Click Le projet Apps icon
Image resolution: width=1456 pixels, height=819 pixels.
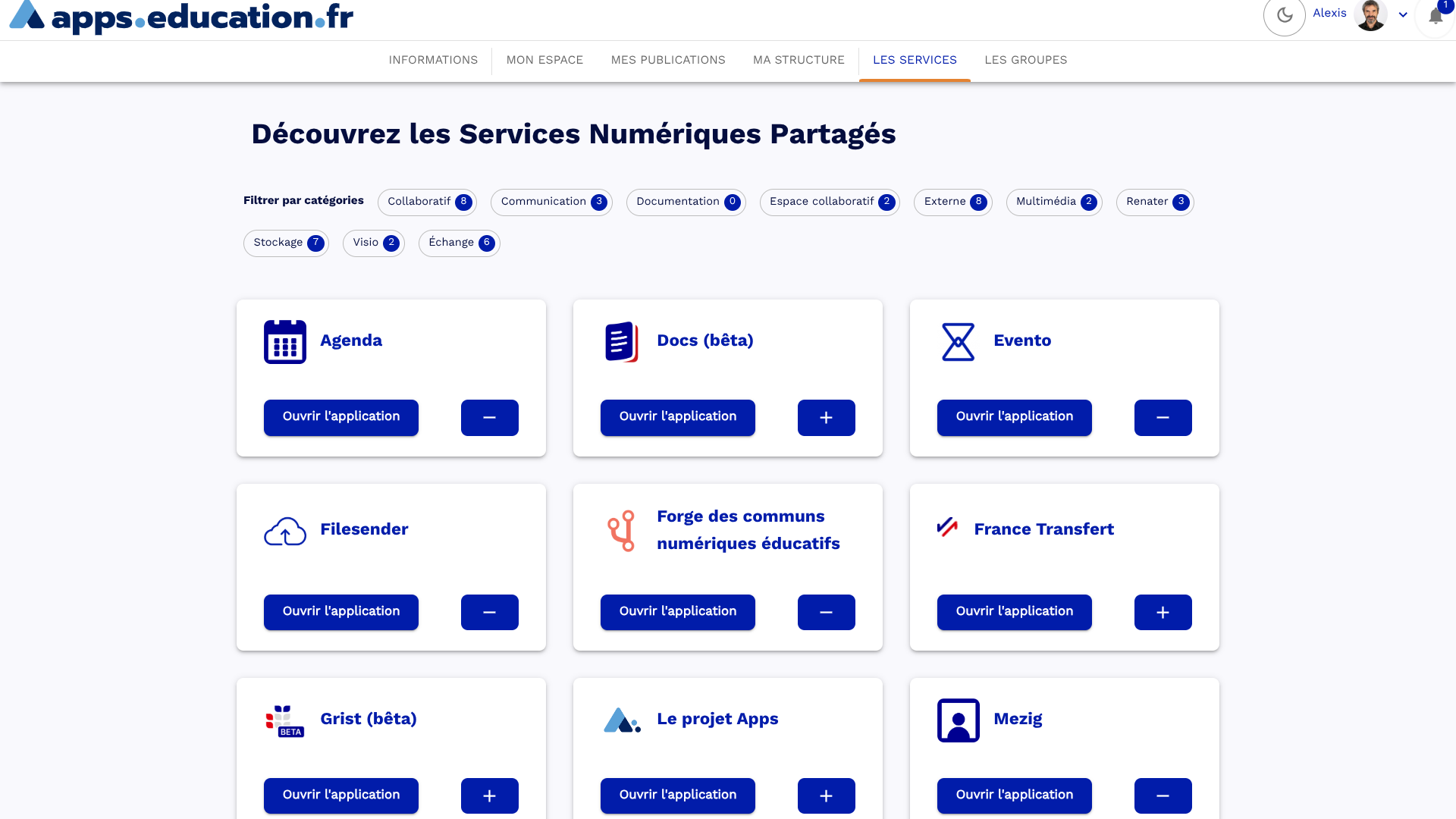(x=622, y=720)
